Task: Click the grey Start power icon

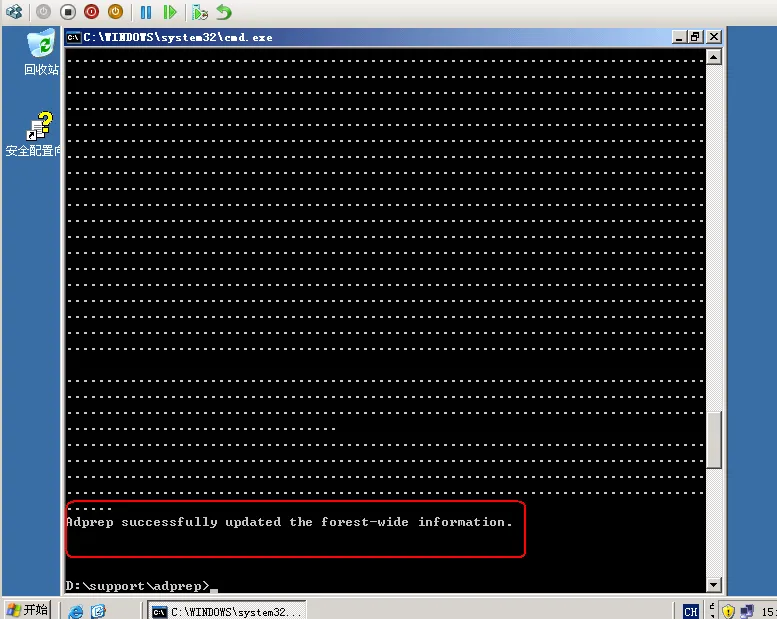Action: point(44,11)
